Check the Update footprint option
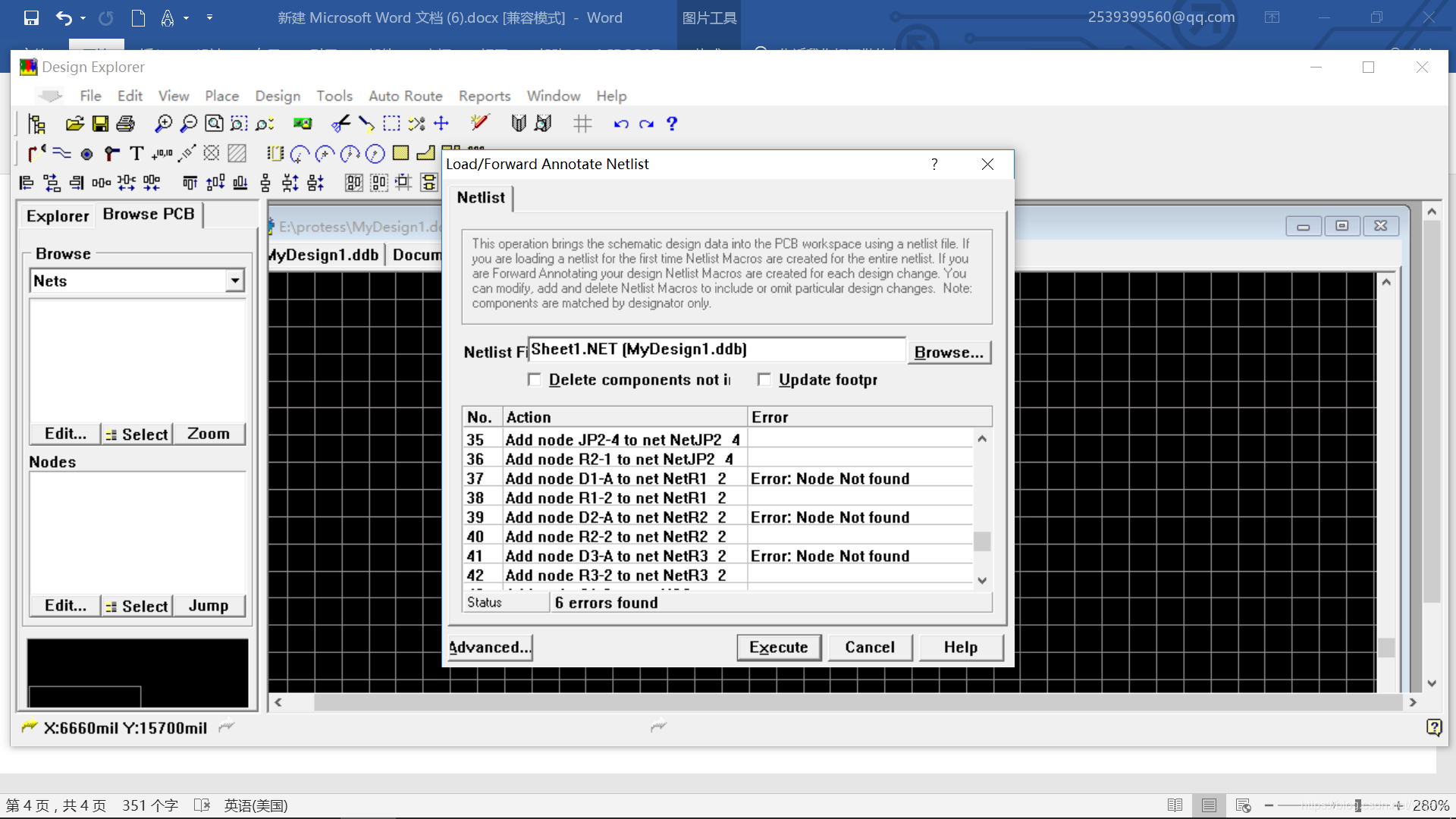Image resolution: width=1456 pixels, height=819 pixels. [764, 379]
